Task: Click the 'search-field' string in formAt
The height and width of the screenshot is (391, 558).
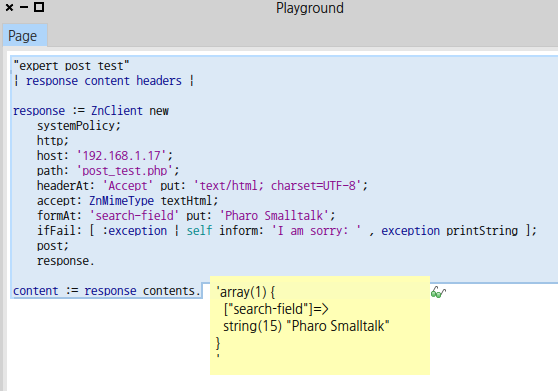Action: click(134, 216)
